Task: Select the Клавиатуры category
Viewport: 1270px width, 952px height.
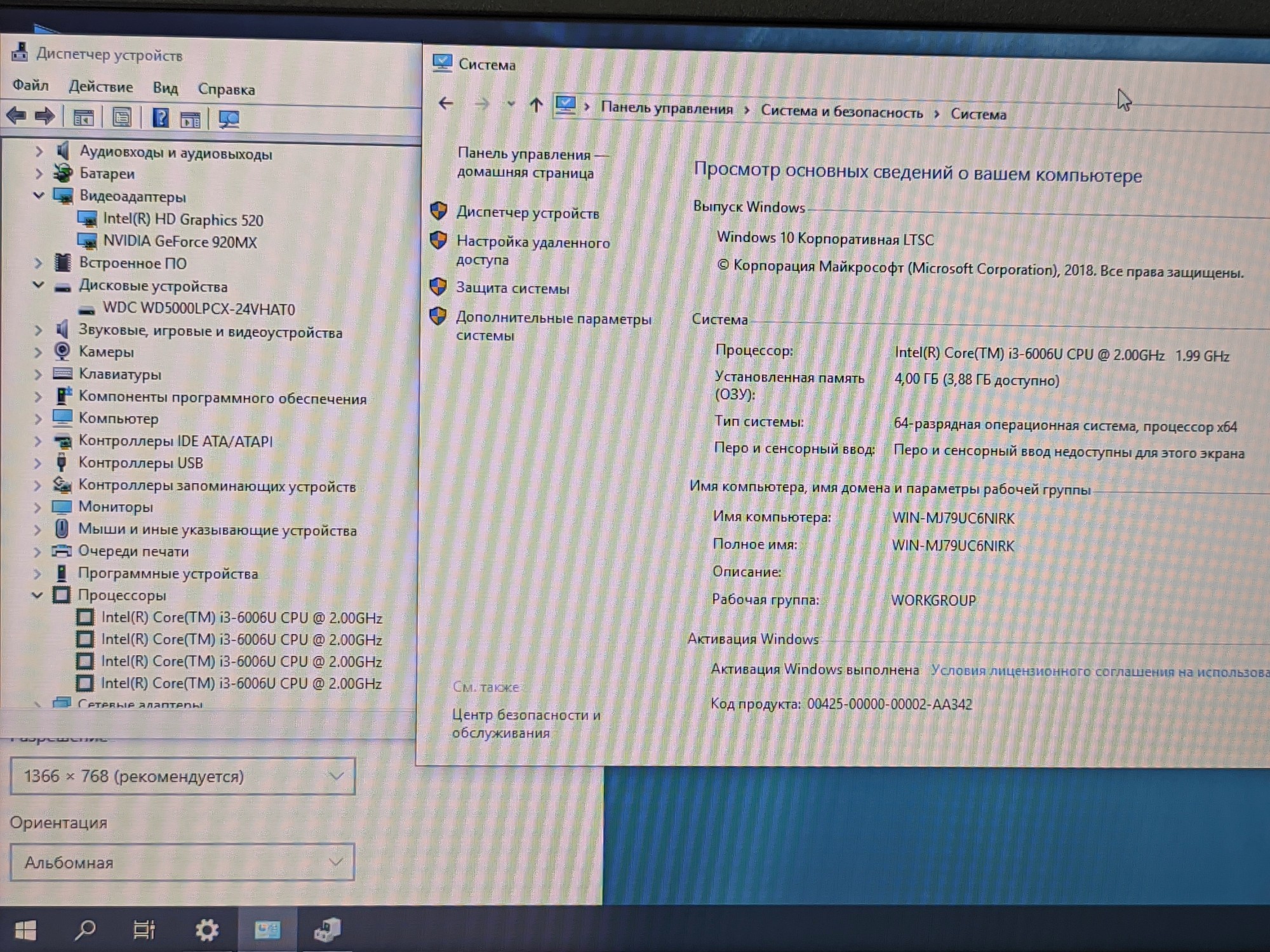Action: (x=119, y=374)
